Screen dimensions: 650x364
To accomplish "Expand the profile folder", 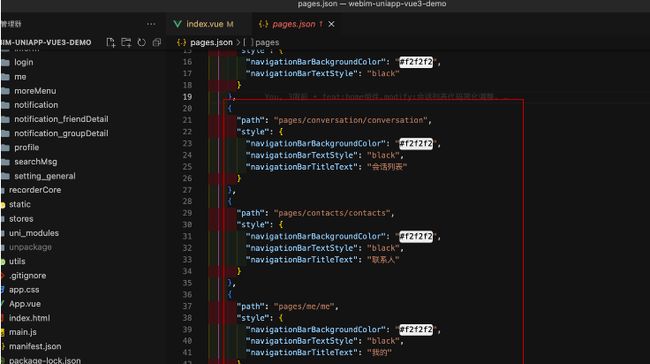I will pos(27,147).
